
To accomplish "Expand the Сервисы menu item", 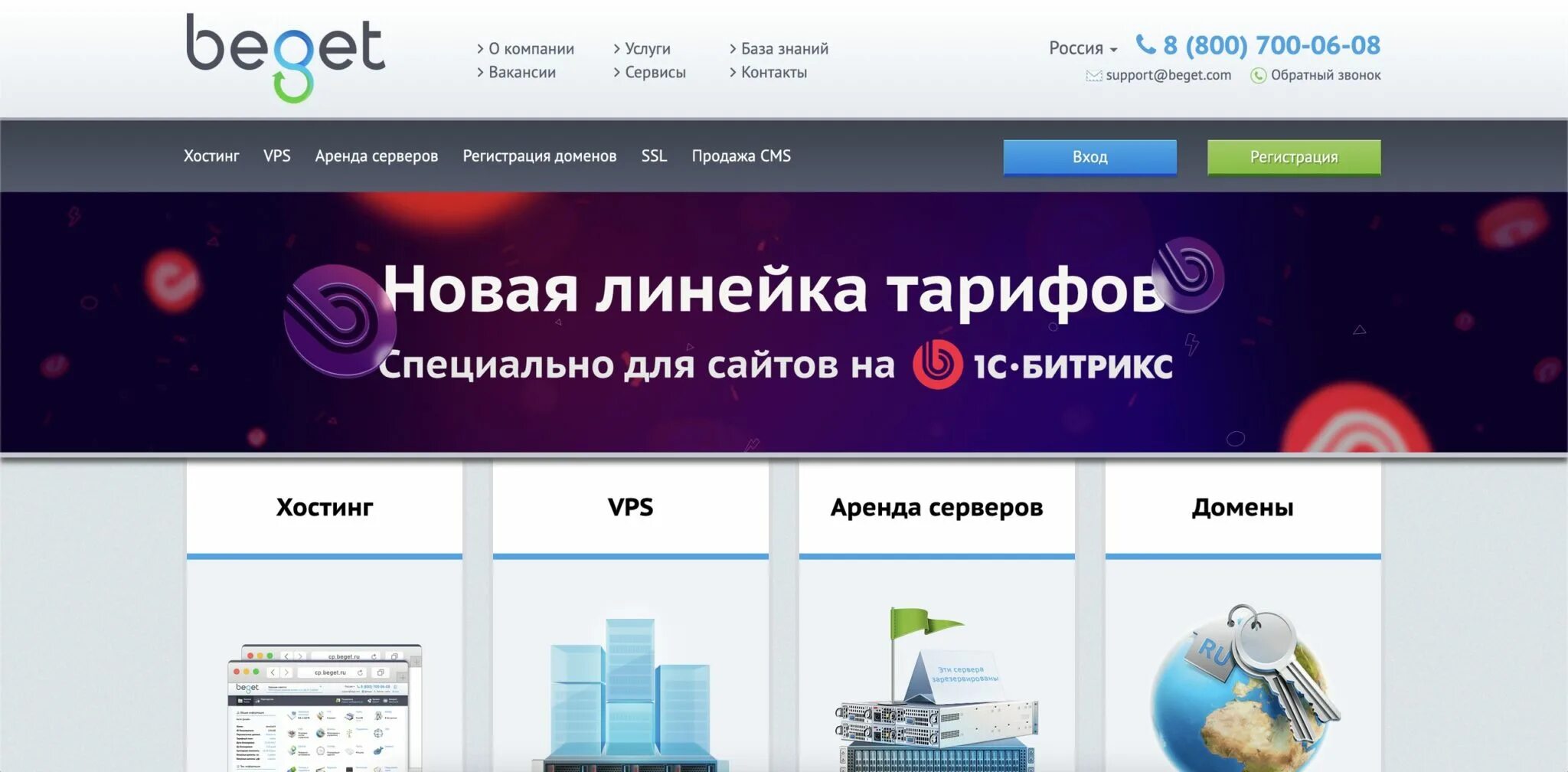I will pos(655,72).
